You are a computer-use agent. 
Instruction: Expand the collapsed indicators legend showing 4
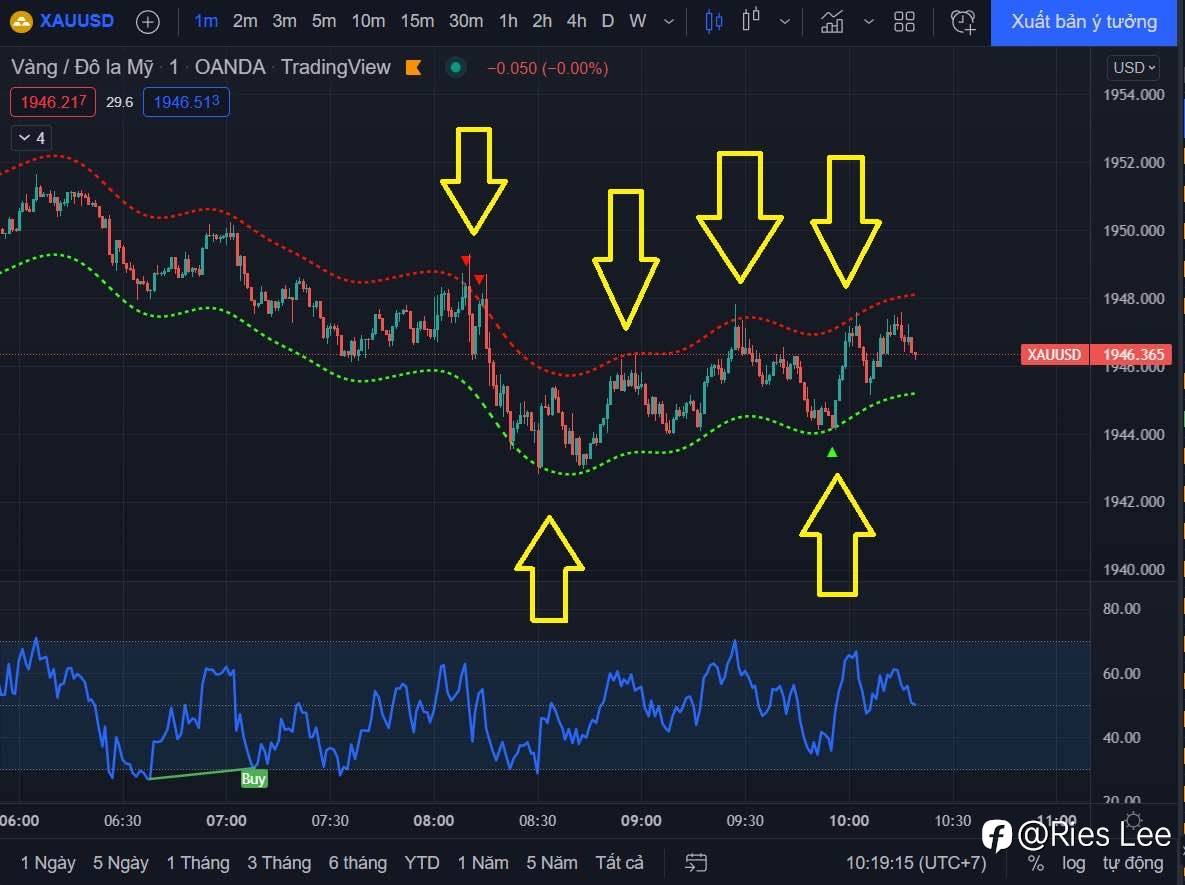[32, 138]
